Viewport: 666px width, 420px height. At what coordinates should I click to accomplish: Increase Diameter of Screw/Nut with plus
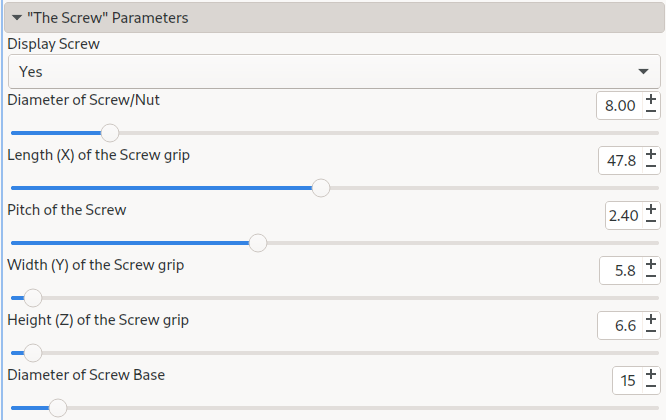coord(651,99)
